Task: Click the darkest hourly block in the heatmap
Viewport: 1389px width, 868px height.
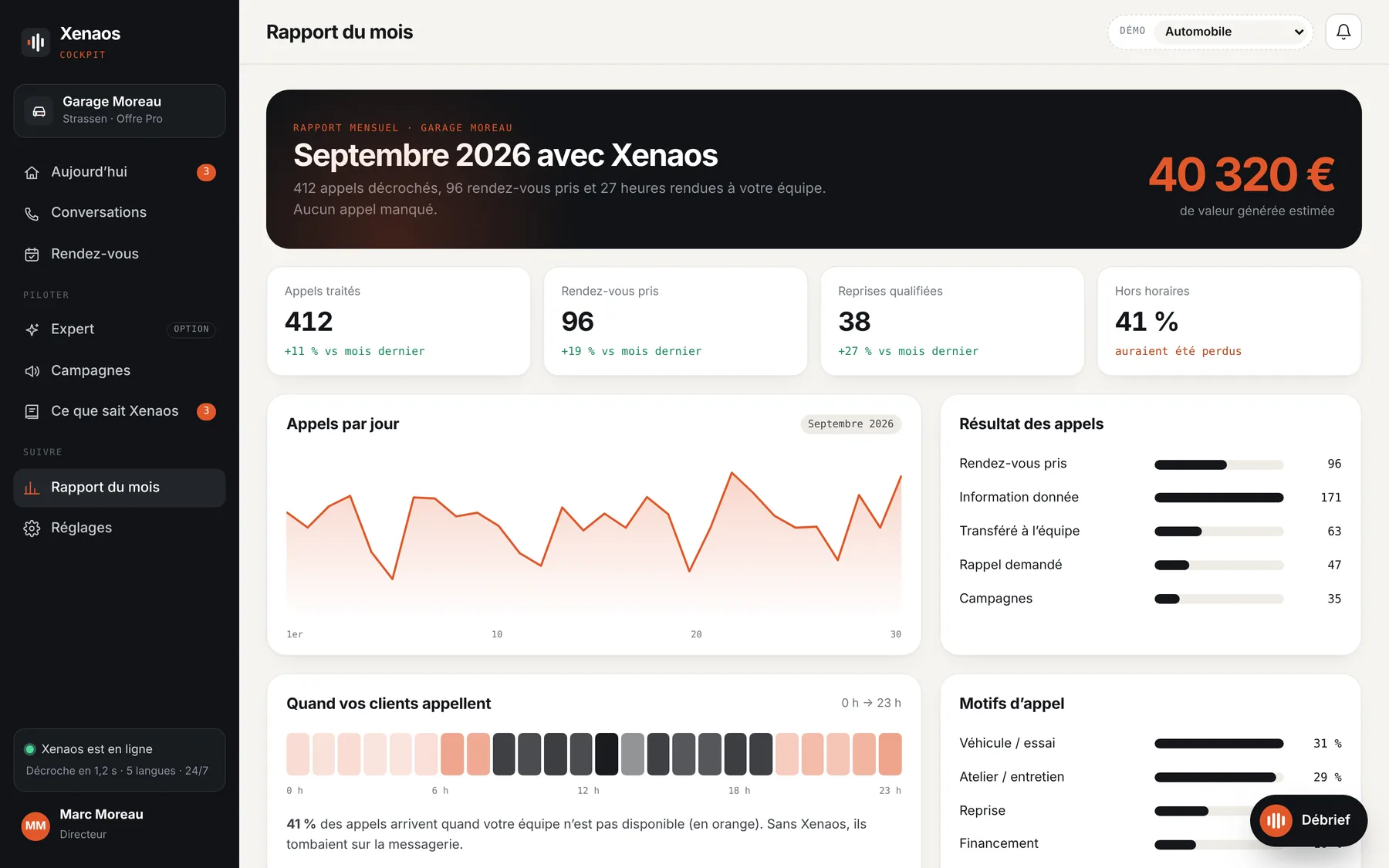Action: coord(607,755)
